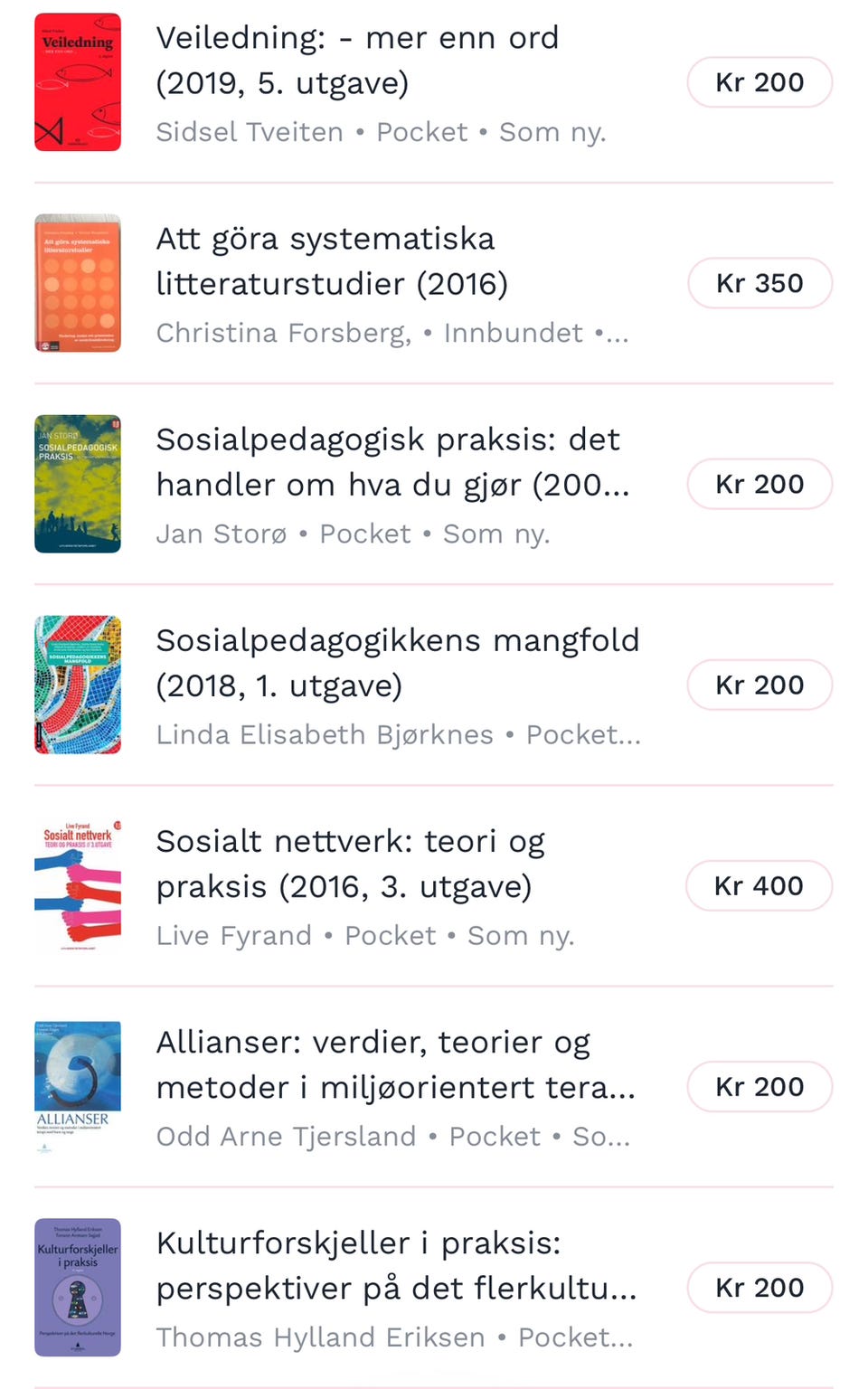
Task: Tap Kr 200 next to Kulturforskjeller i praksis
Action: 759,1287
